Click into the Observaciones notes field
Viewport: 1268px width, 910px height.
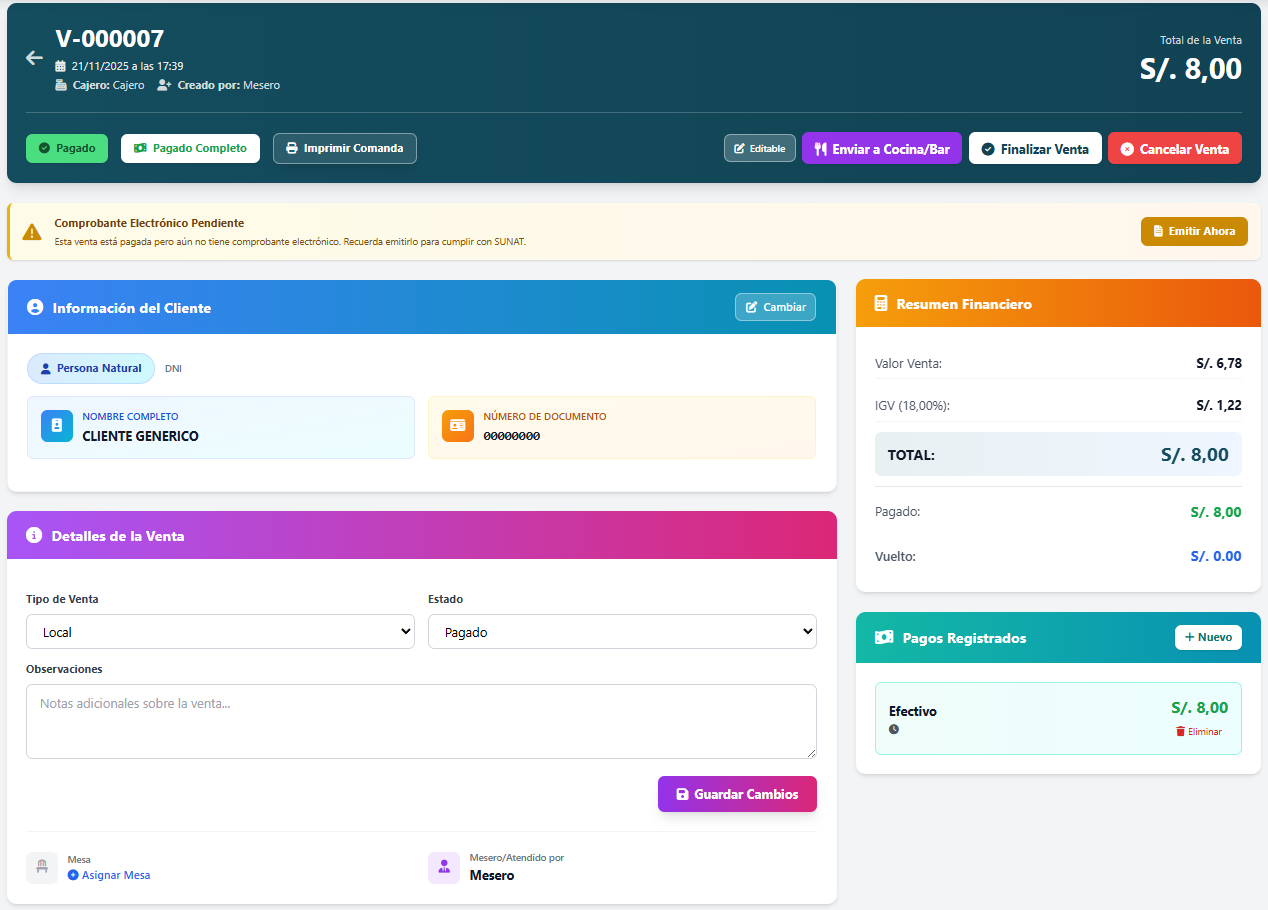tap(421, 721)
